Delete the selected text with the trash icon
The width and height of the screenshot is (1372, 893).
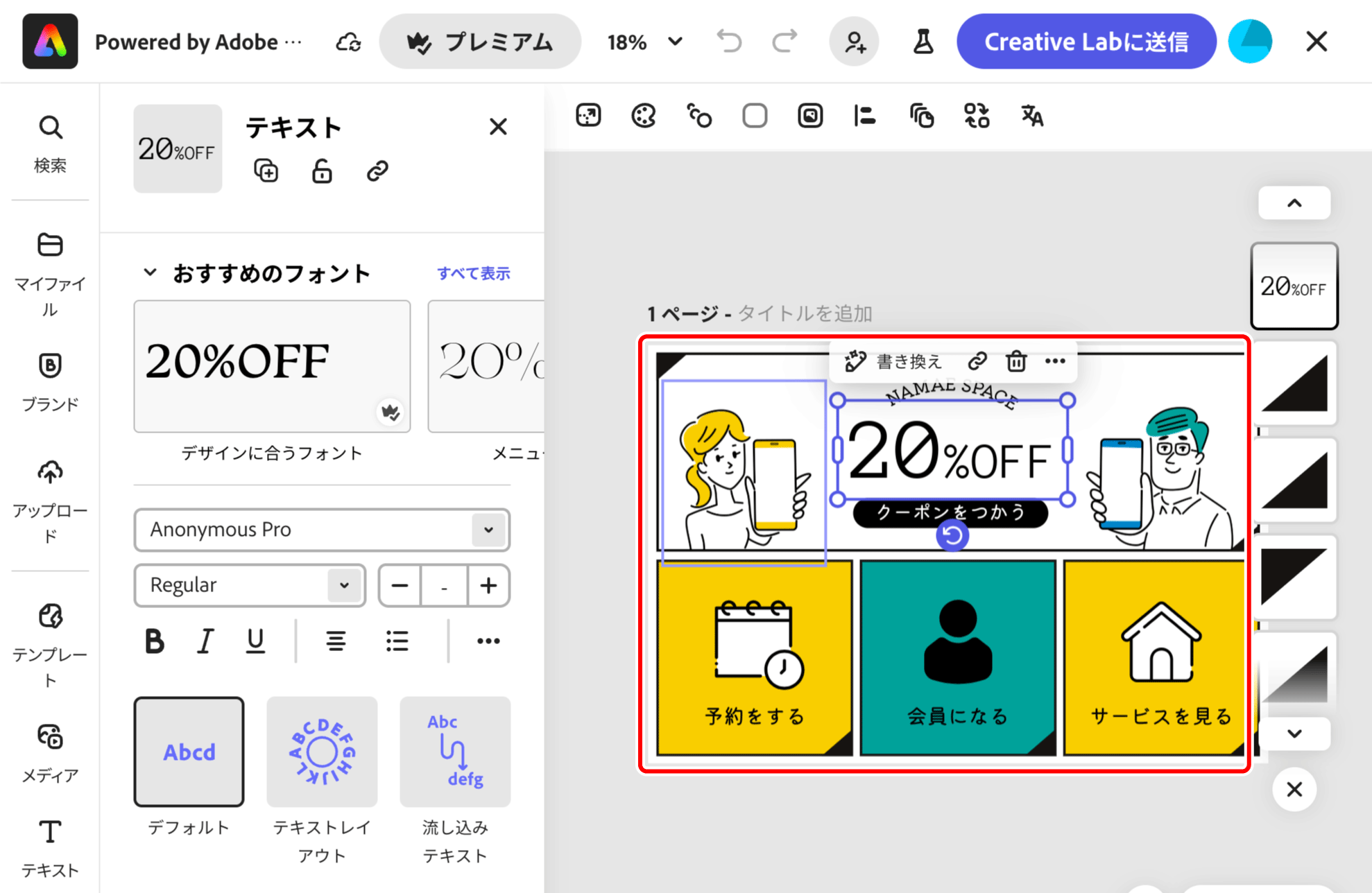(1016, 361)
